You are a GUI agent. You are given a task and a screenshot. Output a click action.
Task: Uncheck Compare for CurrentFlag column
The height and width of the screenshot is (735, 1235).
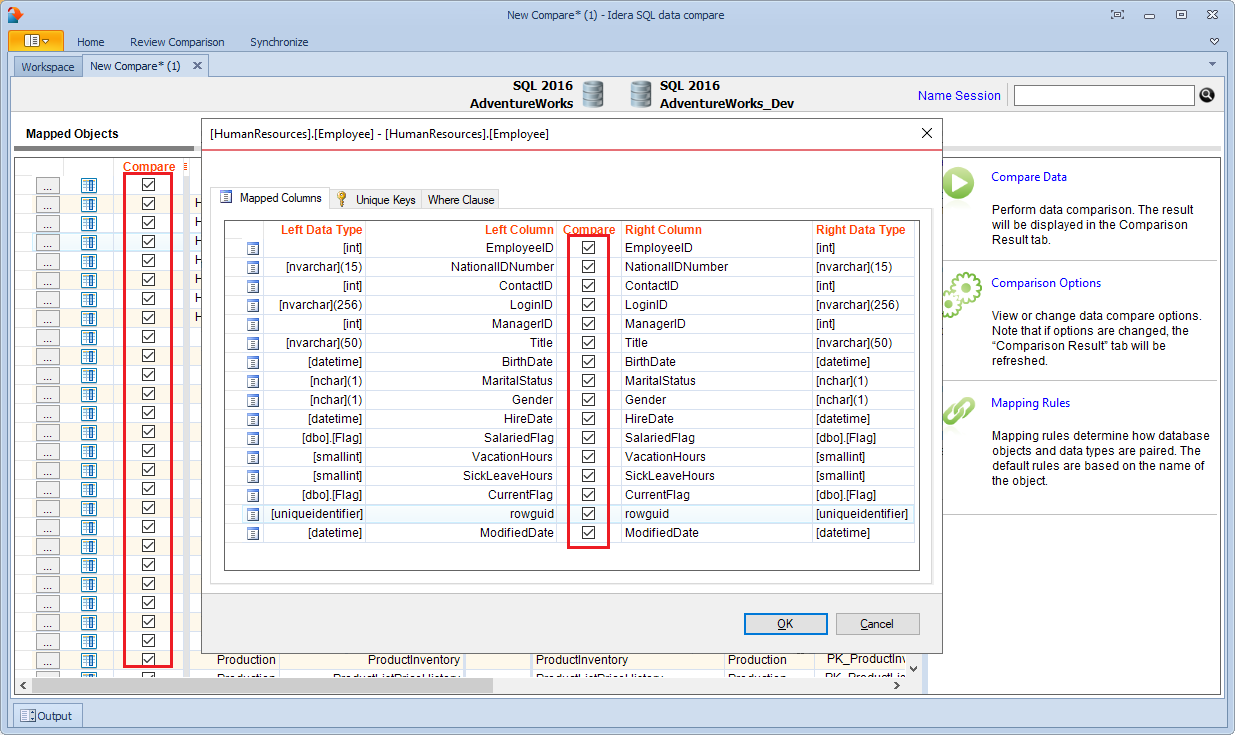click(x=588, y=494)
